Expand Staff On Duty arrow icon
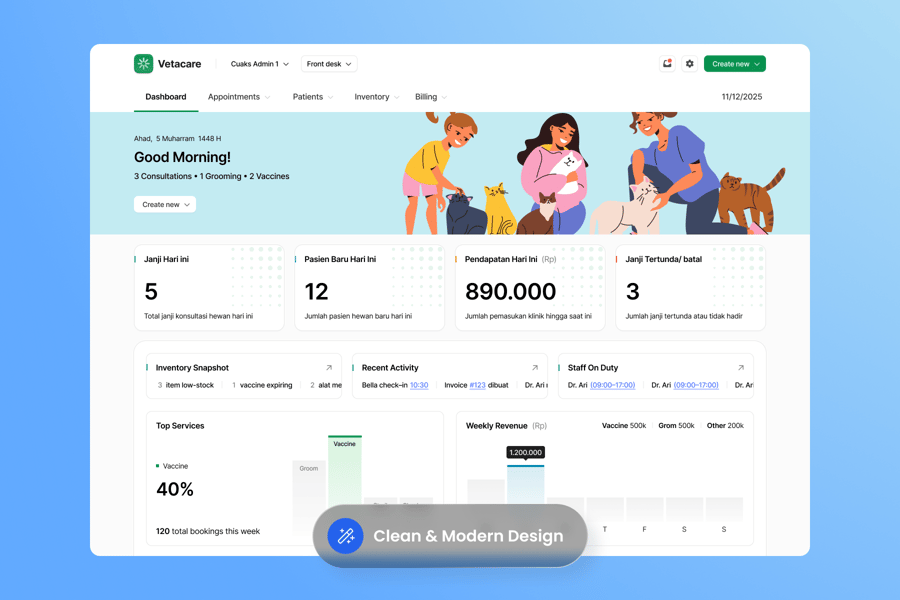This screenshot has height=600, width=900. tap(741, 368)
